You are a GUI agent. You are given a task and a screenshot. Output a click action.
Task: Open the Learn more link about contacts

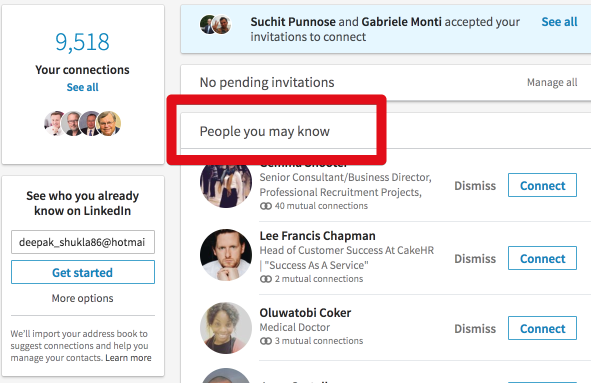tap(128, 358)
